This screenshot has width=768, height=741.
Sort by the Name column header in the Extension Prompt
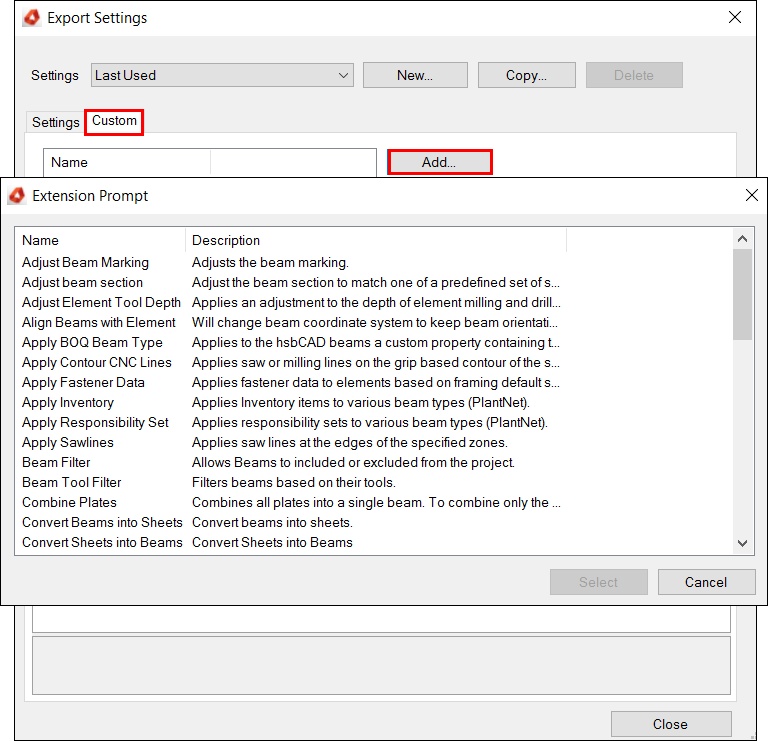(100, 240)
